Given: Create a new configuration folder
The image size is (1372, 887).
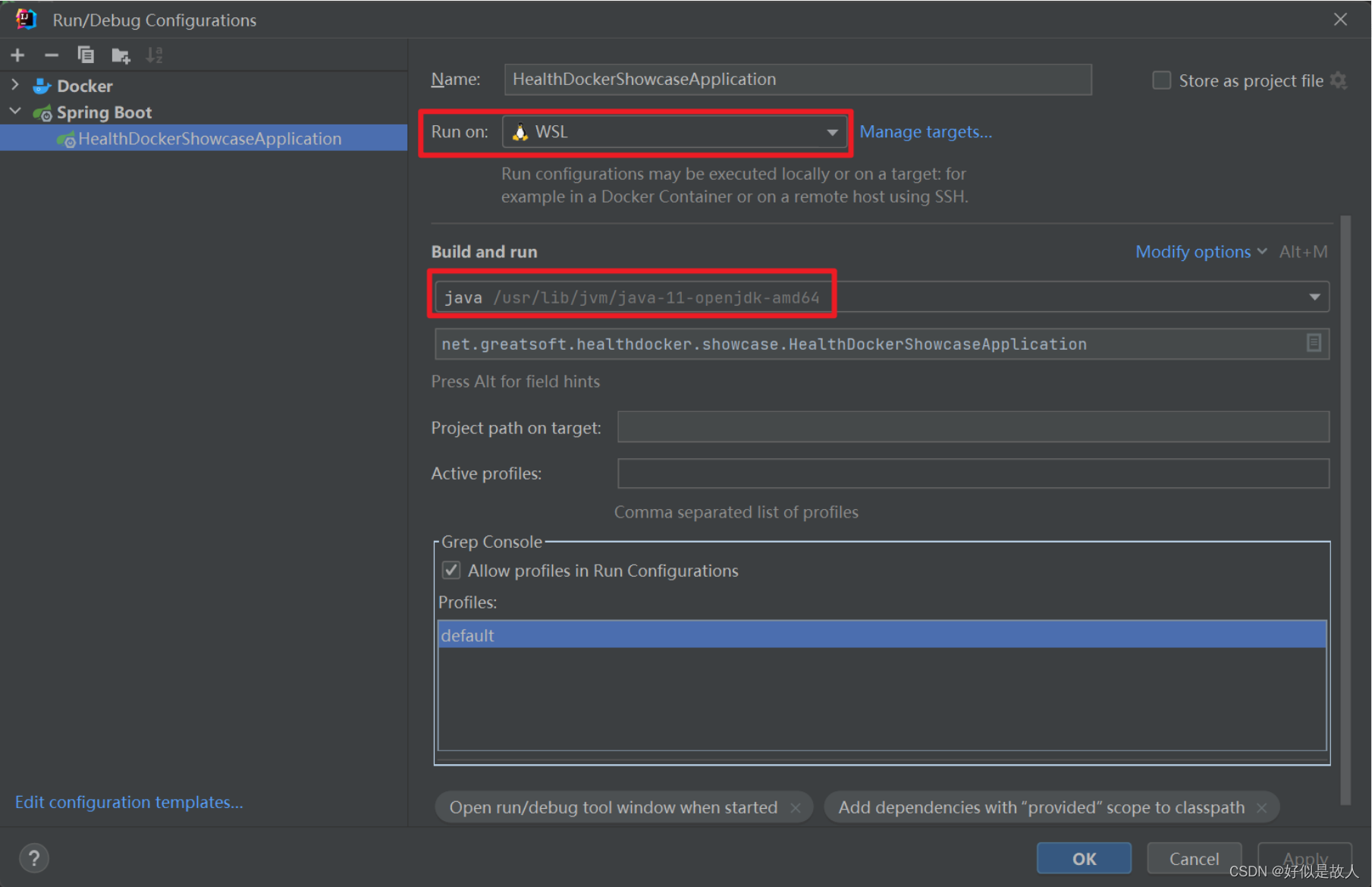Looking at the screenshot, I should 120,55.
